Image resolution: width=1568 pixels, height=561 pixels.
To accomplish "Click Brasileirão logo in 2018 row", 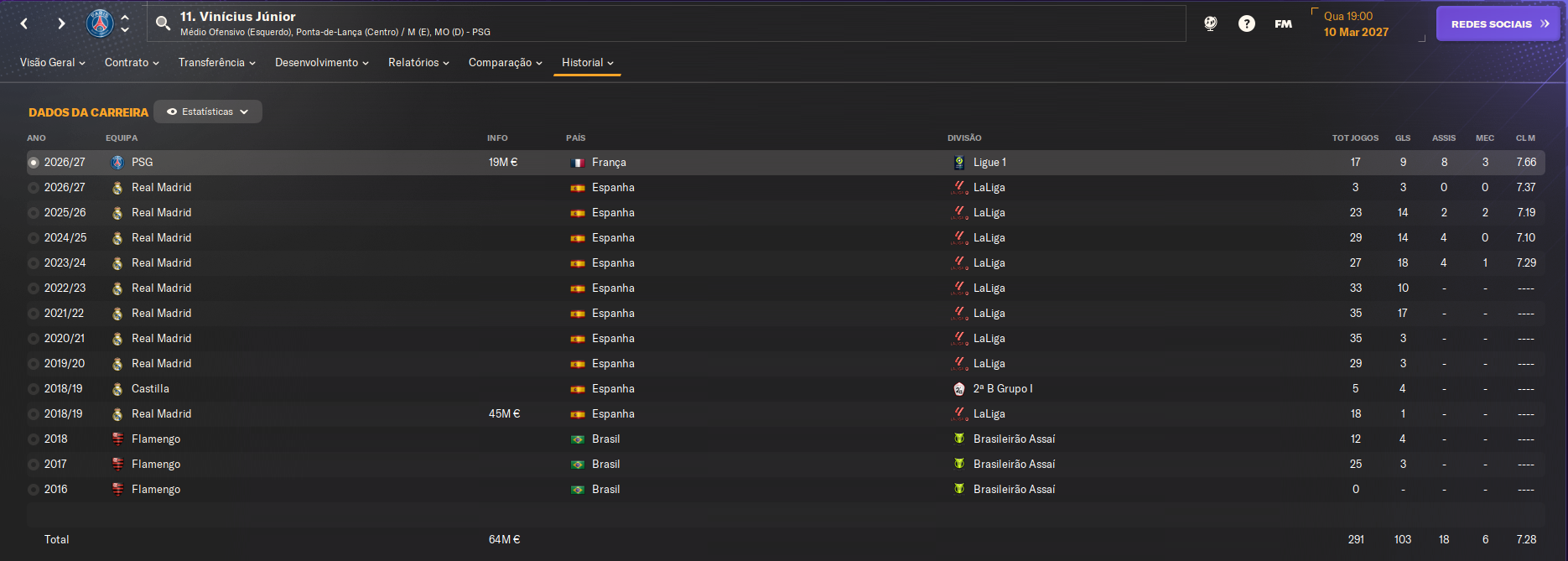I will coord(959,439).
